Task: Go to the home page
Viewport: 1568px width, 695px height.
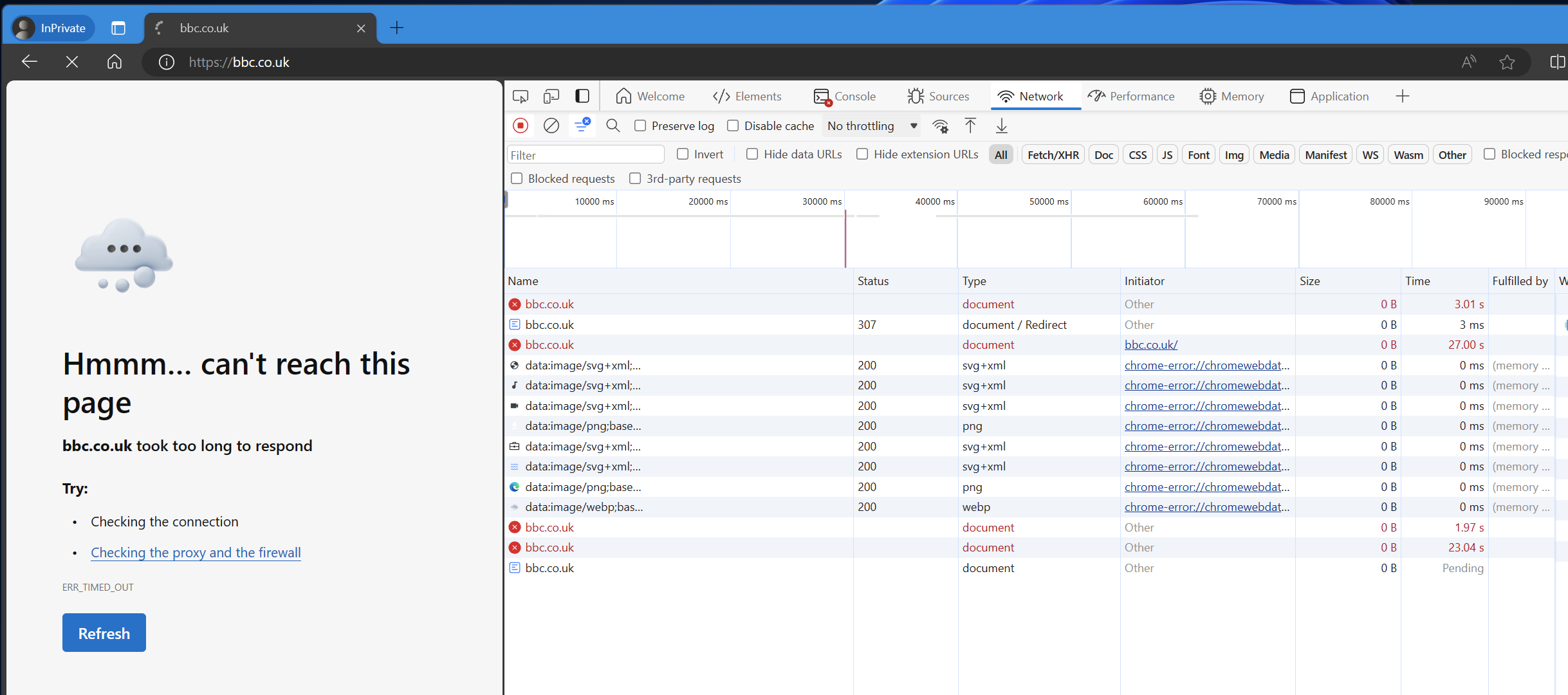Action: 115,62
